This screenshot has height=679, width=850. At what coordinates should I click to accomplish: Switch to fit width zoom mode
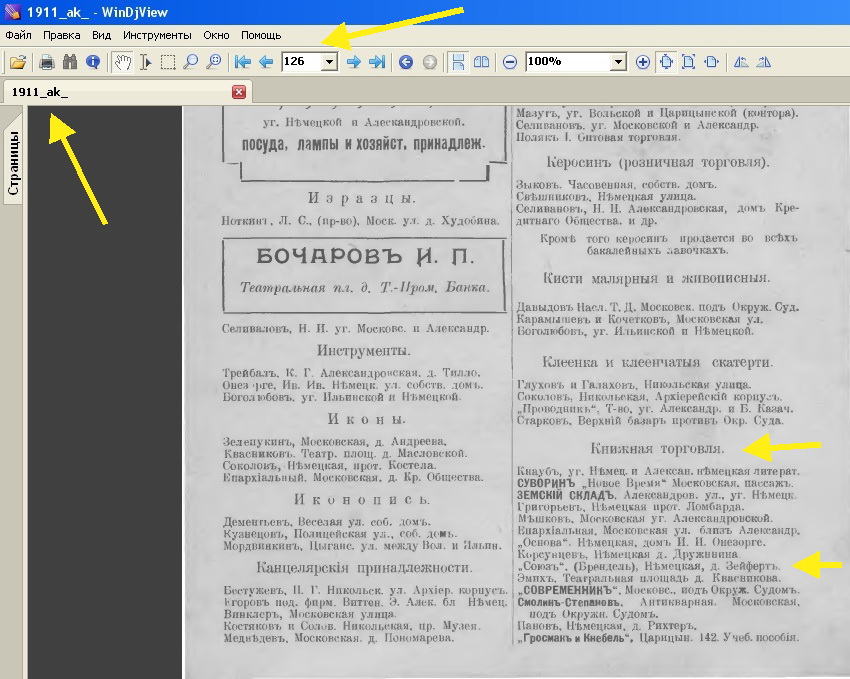point(711,62)
